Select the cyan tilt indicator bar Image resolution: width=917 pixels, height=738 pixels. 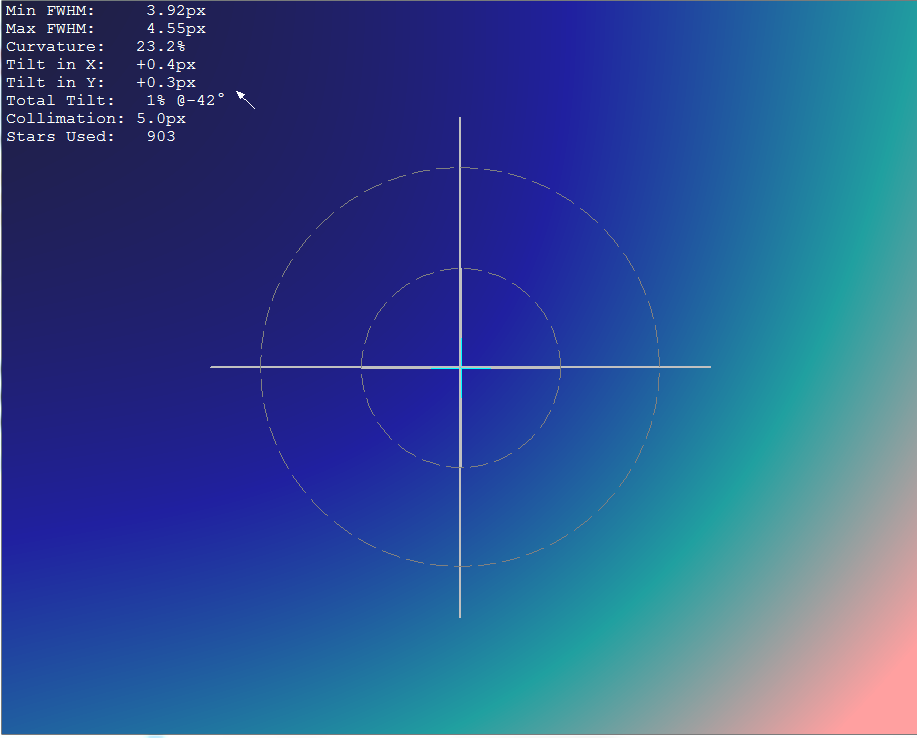pyautogui.click(x=447, y=368)
